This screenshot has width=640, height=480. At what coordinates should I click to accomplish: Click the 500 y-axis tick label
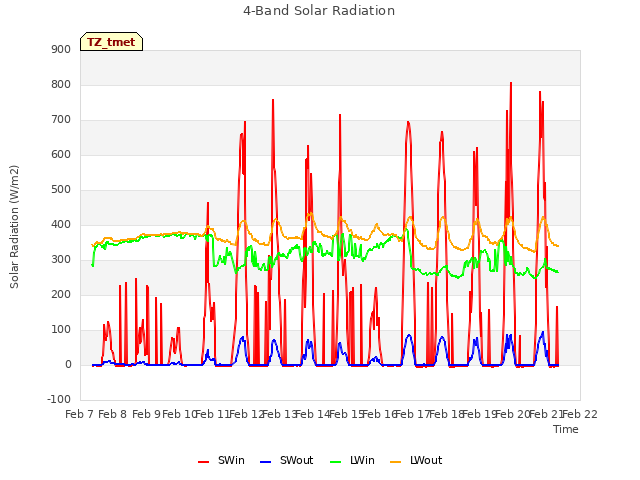[x=61, y=189]
